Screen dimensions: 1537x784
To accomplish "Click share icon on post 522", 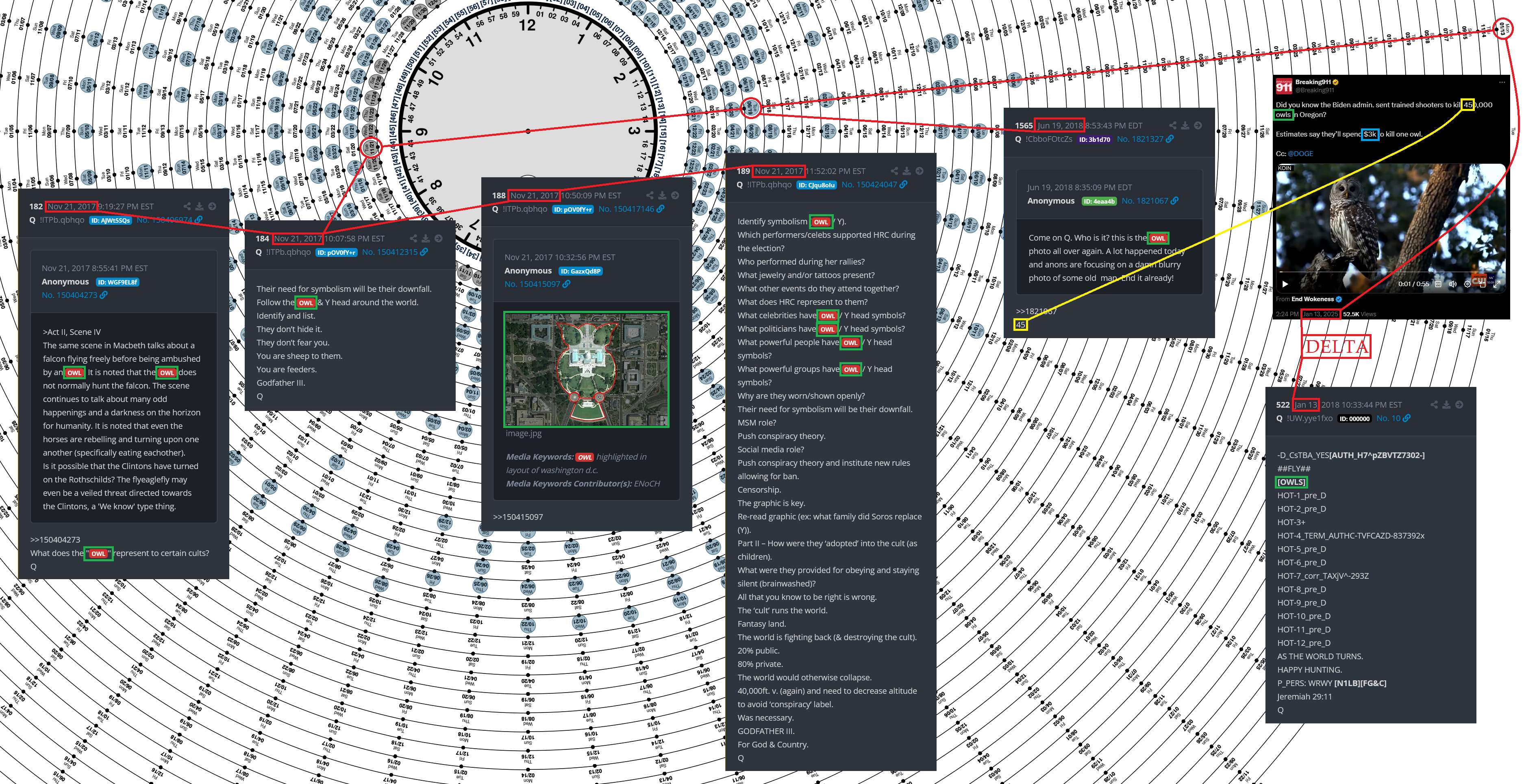I will point(1434,404).
